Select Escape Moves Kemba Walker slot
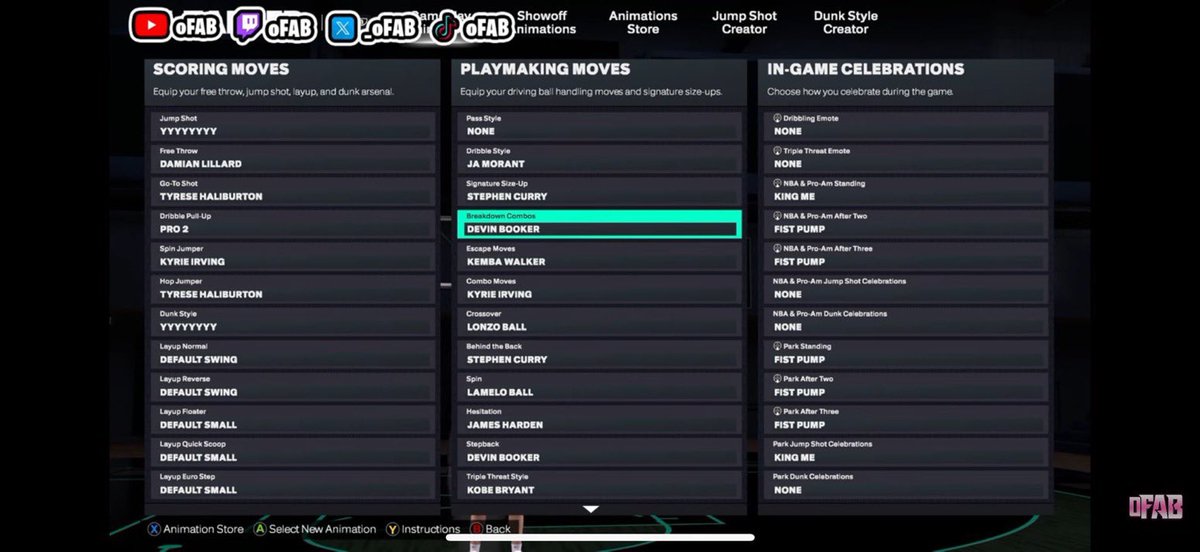Screen dimensions: 1200x552 point(600,256)
